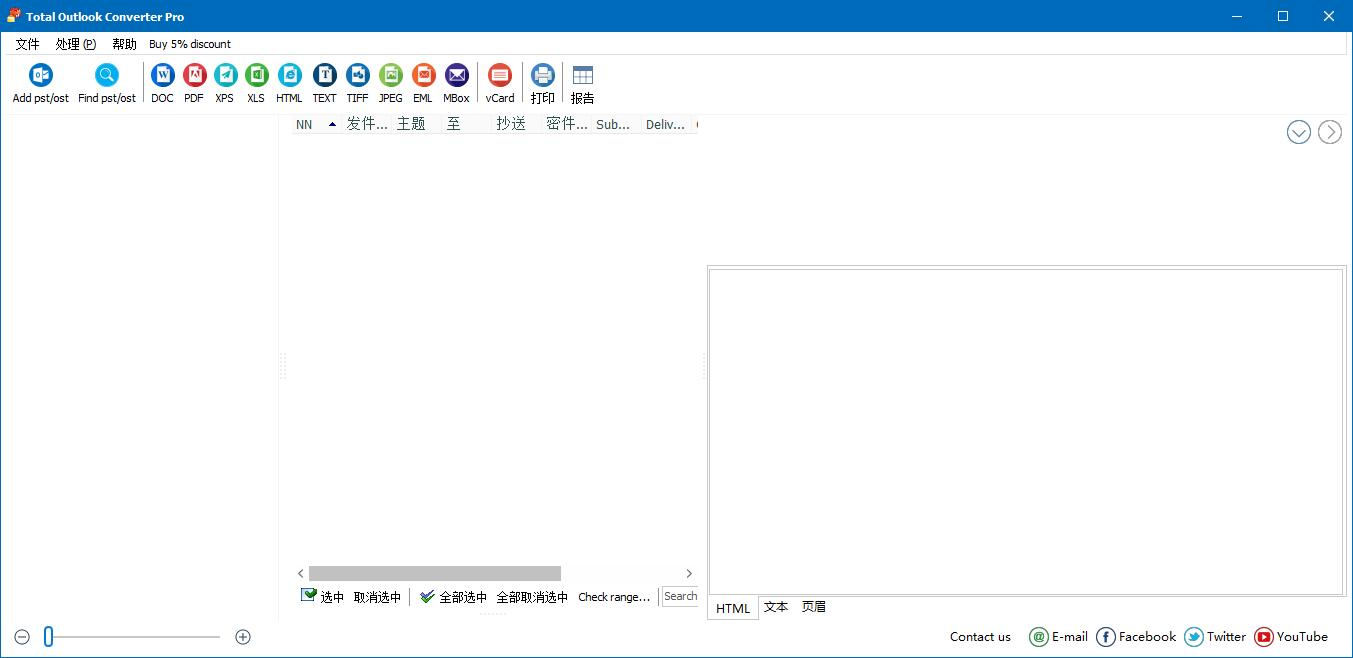Export contacts as vCard
1353x658 pixels.
pos(500,83)
